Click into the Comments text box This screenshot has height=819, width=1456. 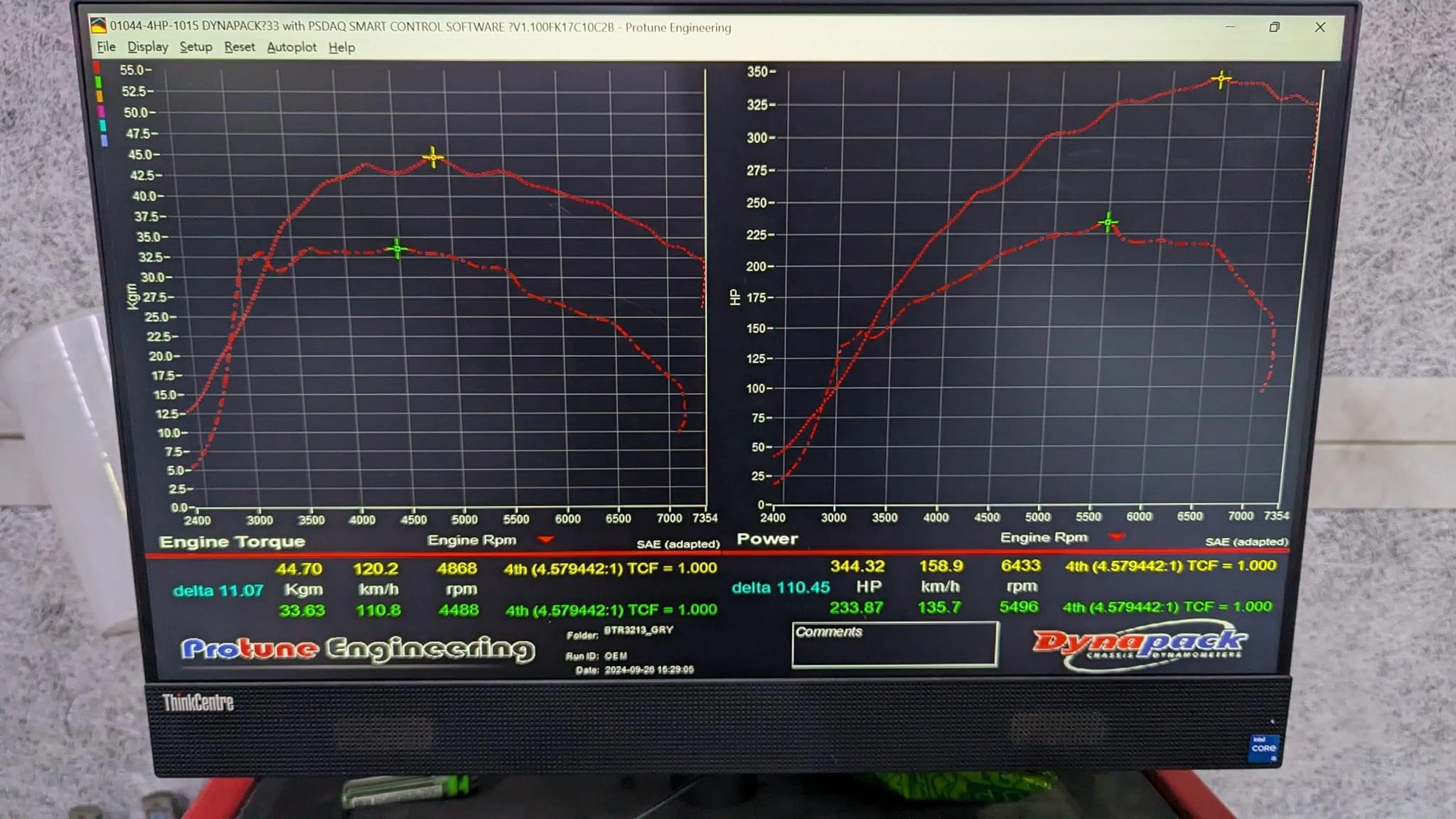[x=895, y=644]
